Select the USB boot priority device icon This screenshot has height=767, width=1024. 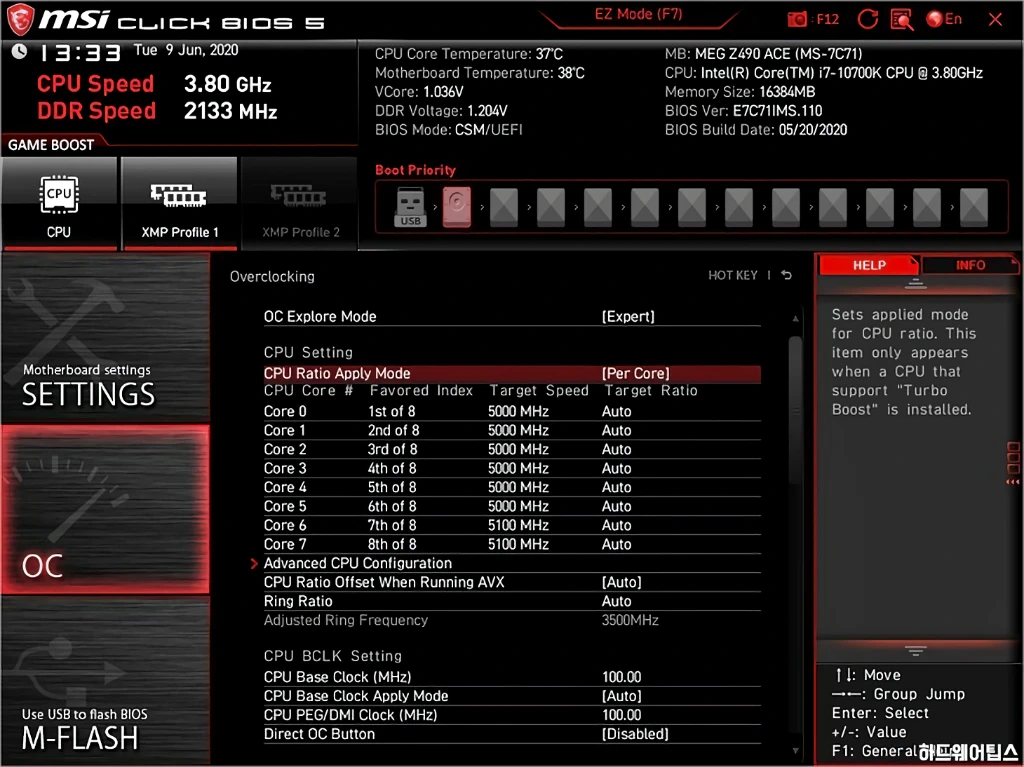[x=410, y=206]
